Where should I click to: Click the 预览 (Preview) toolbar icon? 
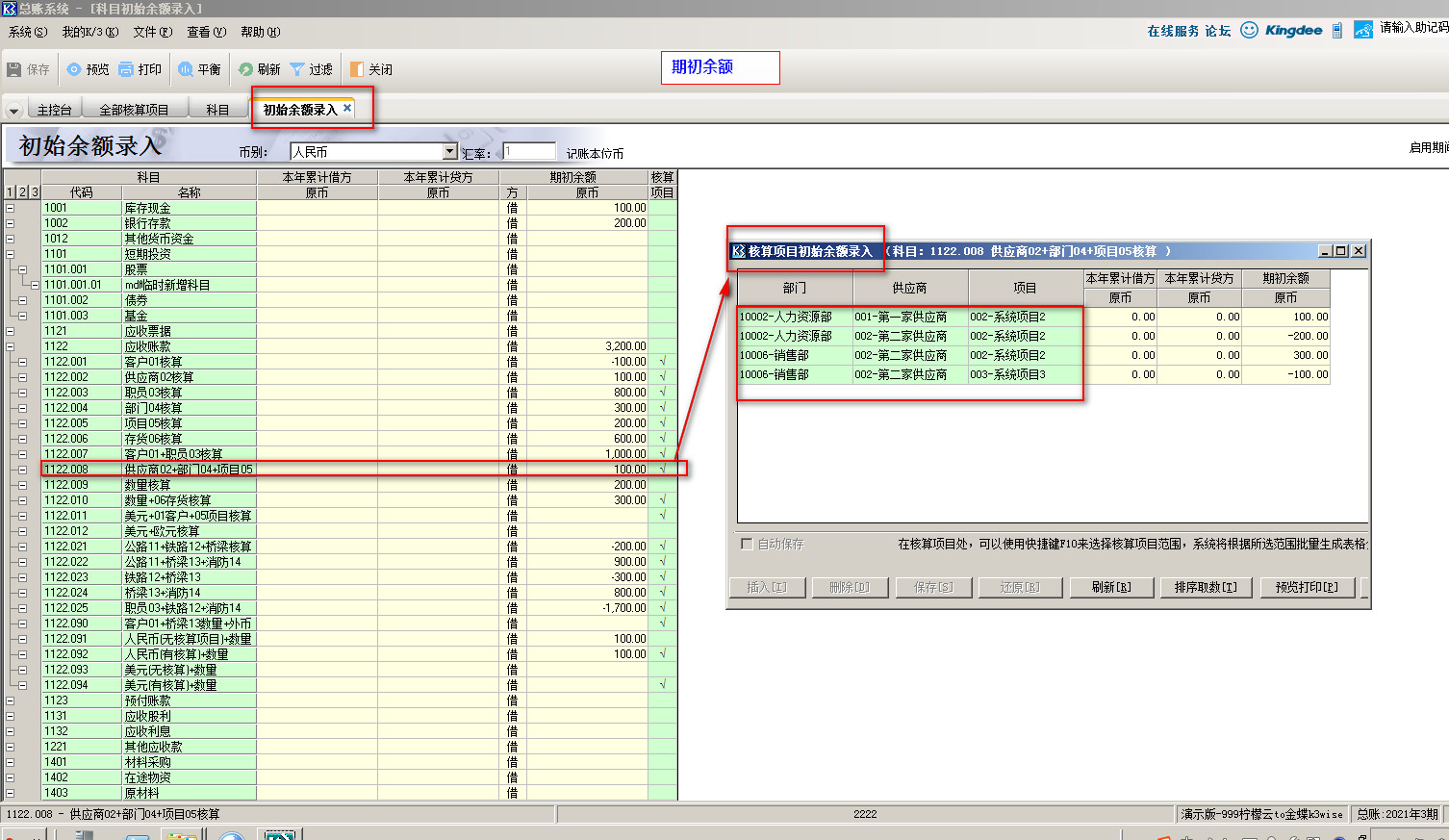pyautogui.click(x=74, y=69)
